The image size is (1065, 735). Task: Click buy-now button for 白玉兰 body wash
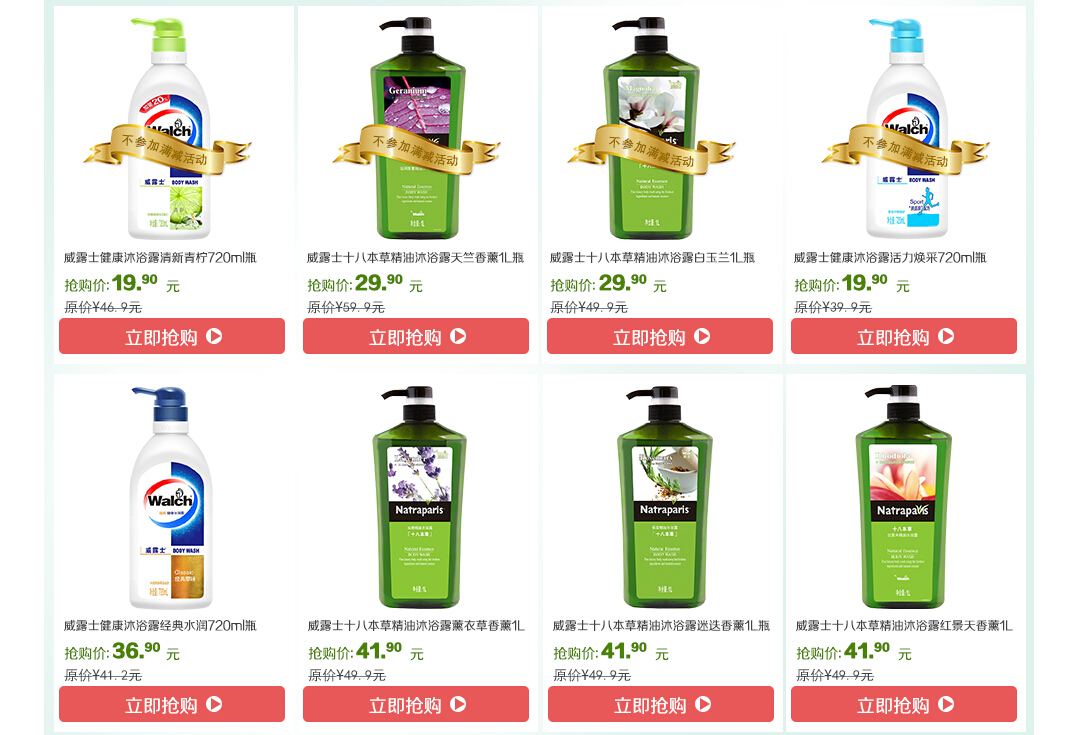660,336
